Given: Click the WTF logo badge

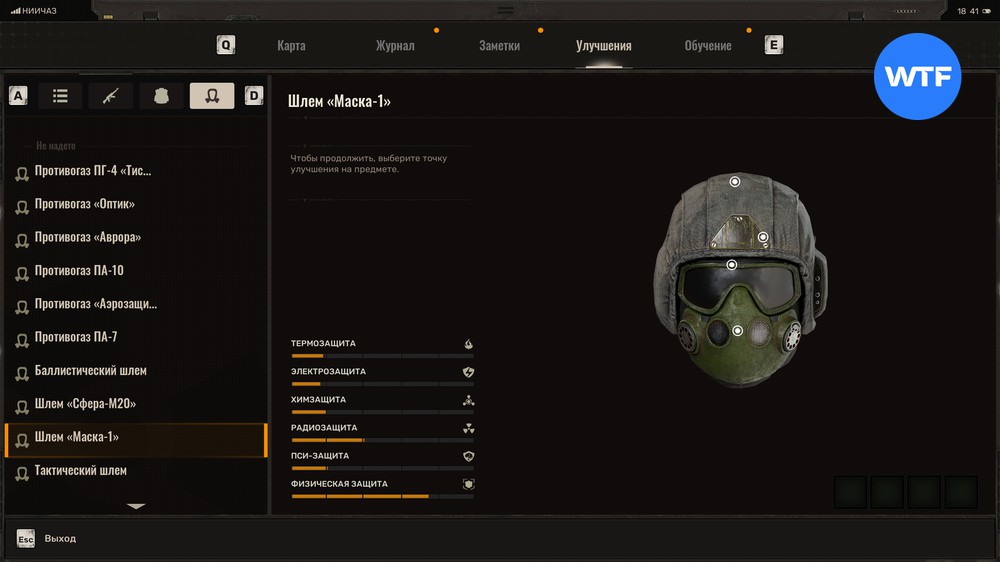Looking at the screenshot, I should pyautogui.click(x=917, y=77).
